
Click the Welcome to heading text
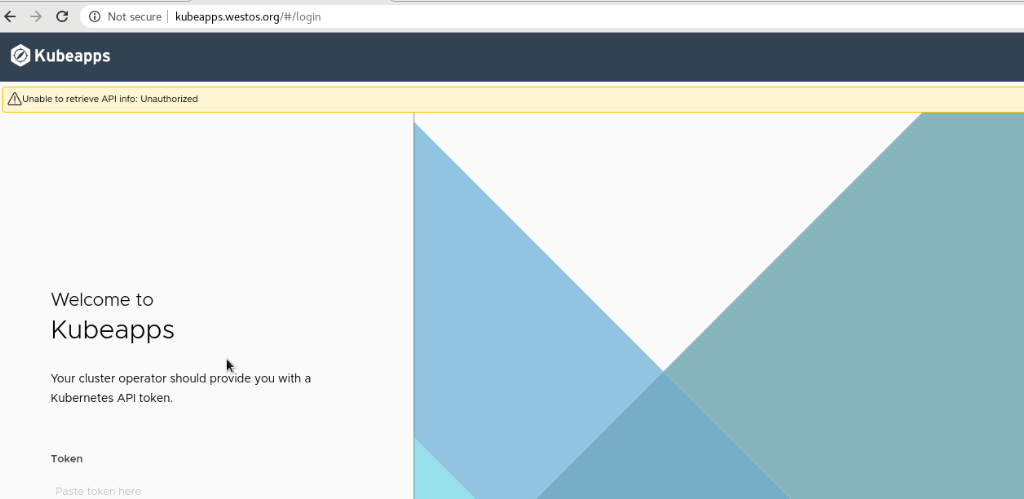click(102, 300)
